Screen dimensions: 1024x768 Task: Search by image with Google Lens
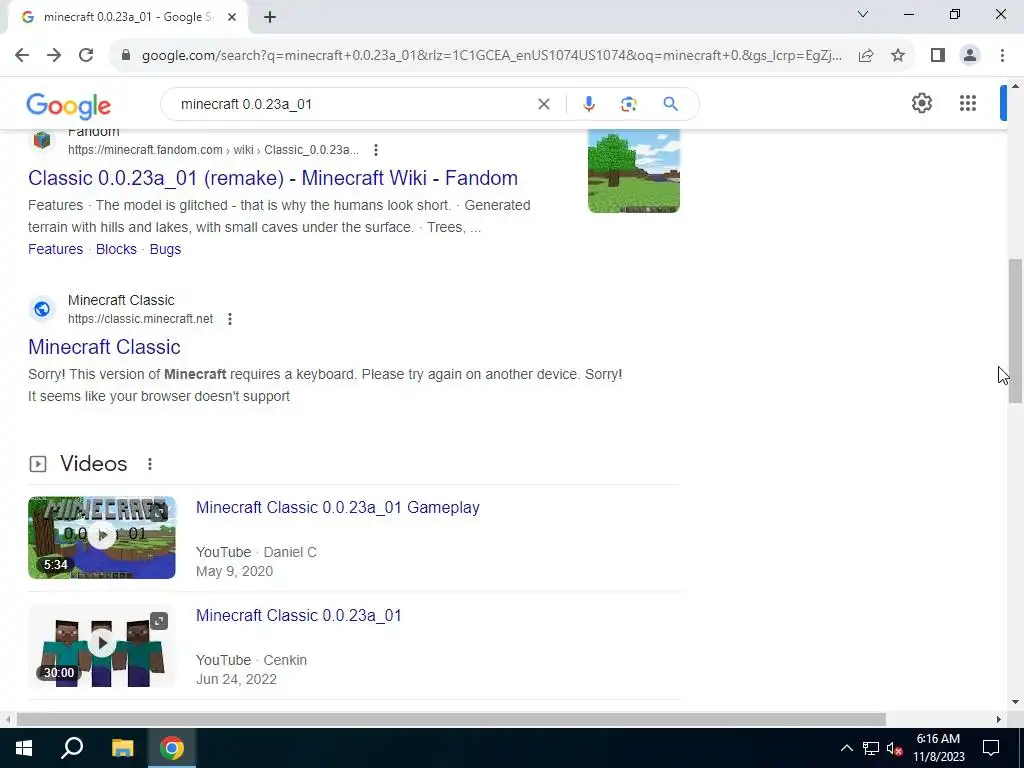tap(628, 104)
